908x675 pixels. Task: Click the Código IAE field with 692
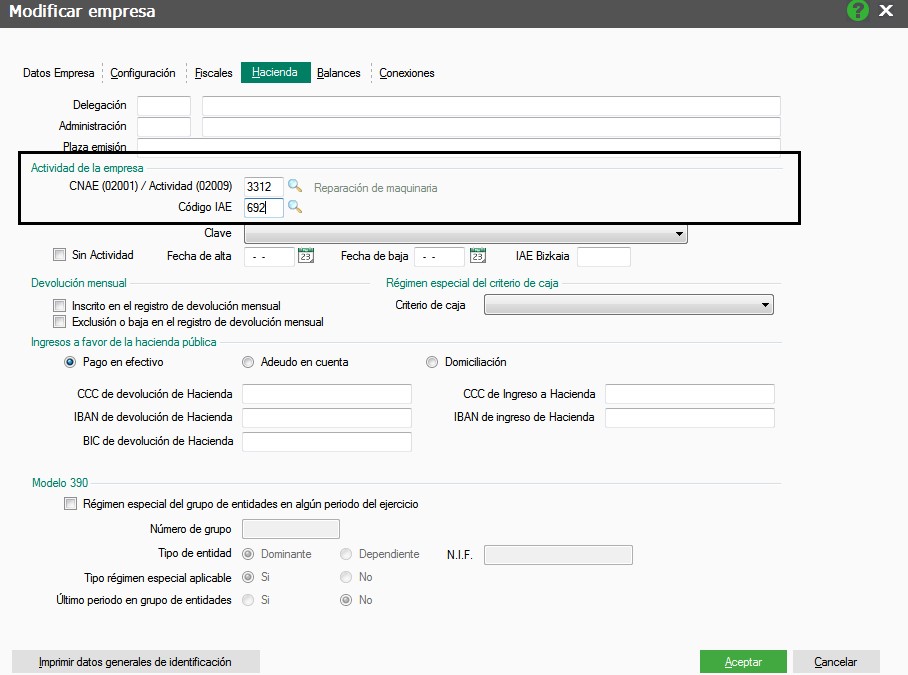[x=263, y=207]
